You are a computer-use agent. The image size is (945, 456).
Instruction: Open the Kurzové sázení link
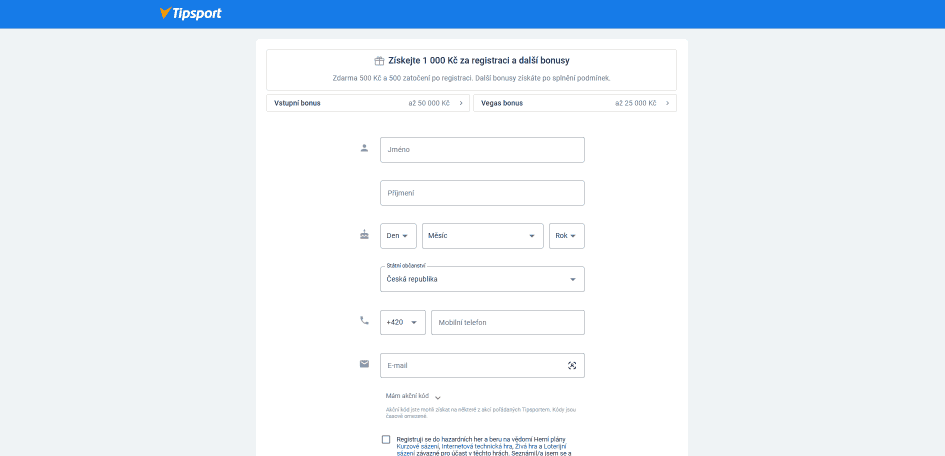417,446
